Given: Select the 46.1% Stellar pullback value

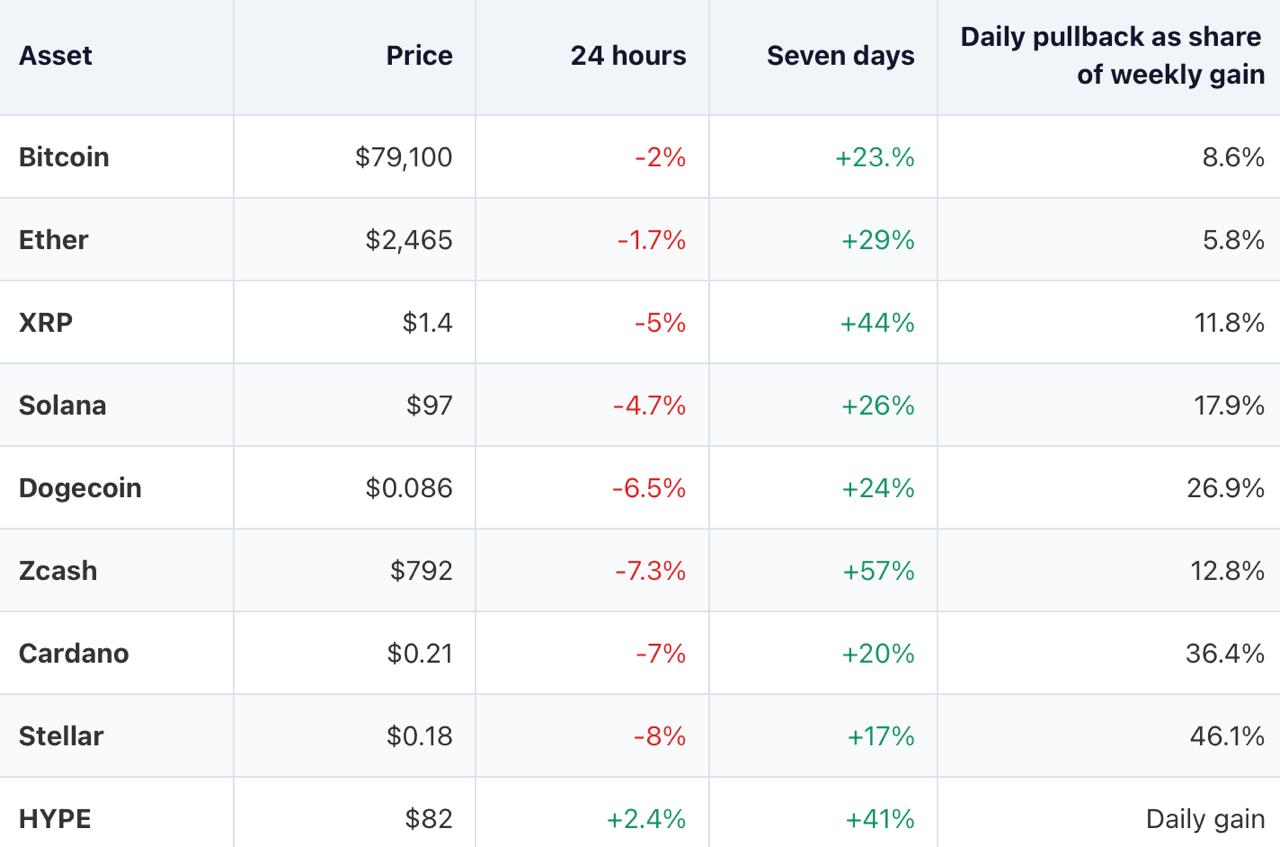Looking at the screenshot, I should coord(1227,736).
